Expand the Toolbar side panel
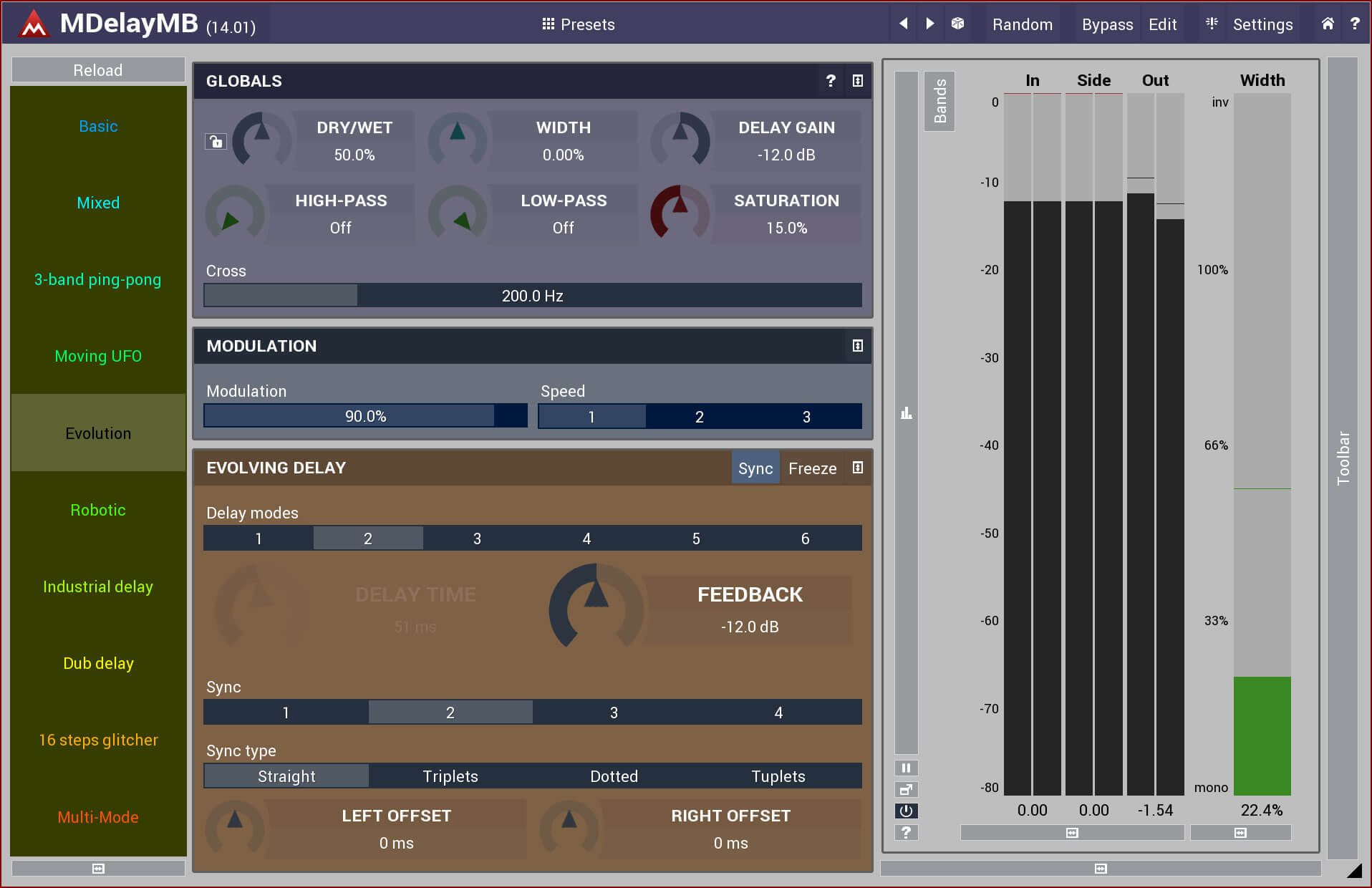The height and width of the screenshot is (888, 1372). [x=1343, y=458]
